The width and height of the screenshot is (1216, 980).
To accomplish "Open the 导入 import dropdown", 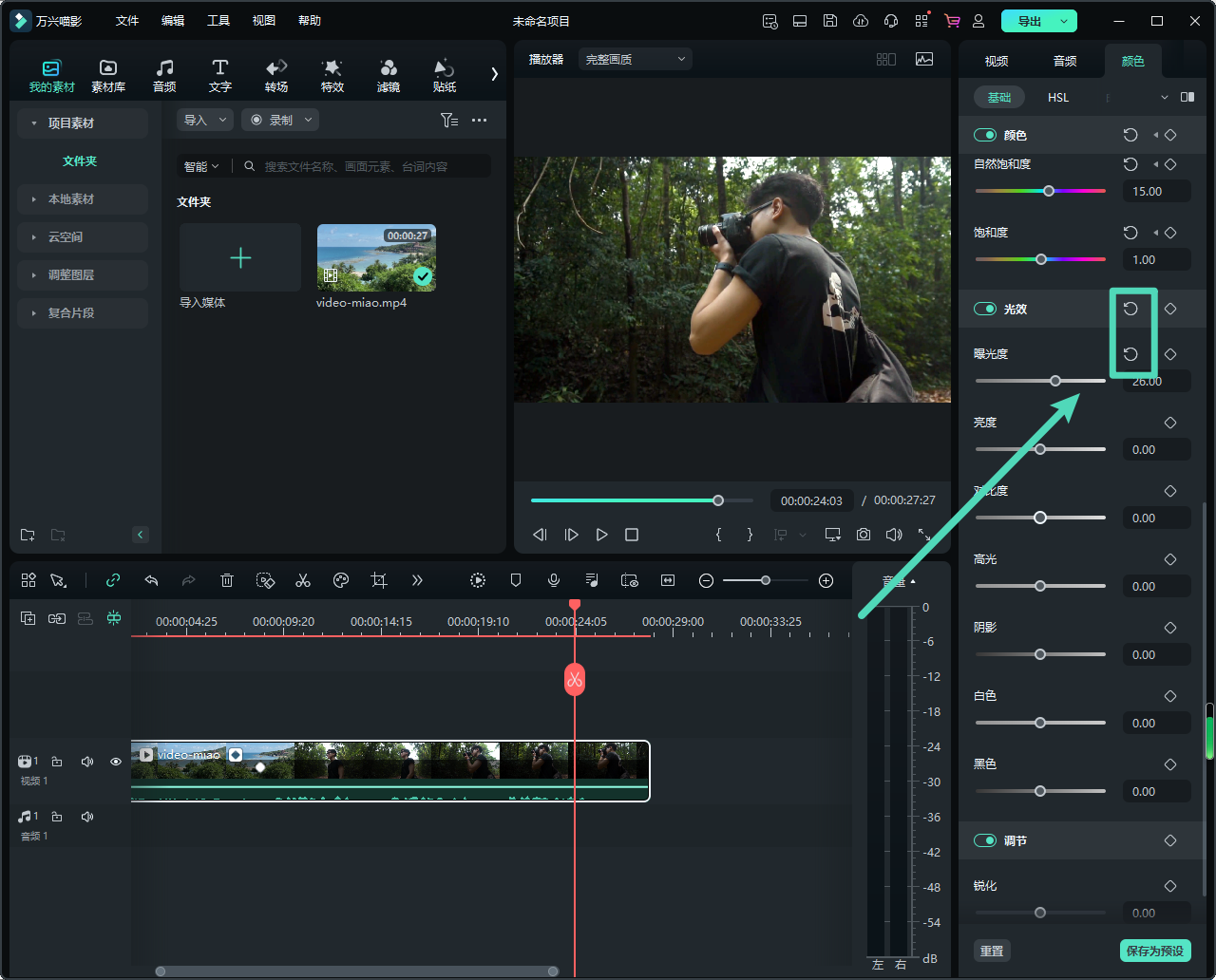I will pyautogui.click(x=205, y=120).
